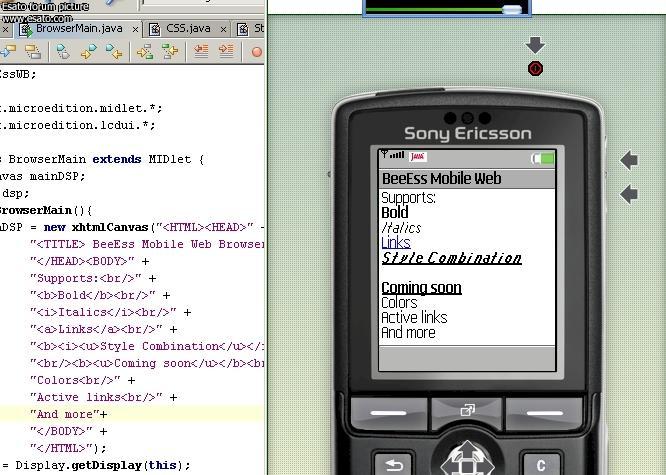Click the BeeEss Mobile Web title bar

tap(467, 179)
